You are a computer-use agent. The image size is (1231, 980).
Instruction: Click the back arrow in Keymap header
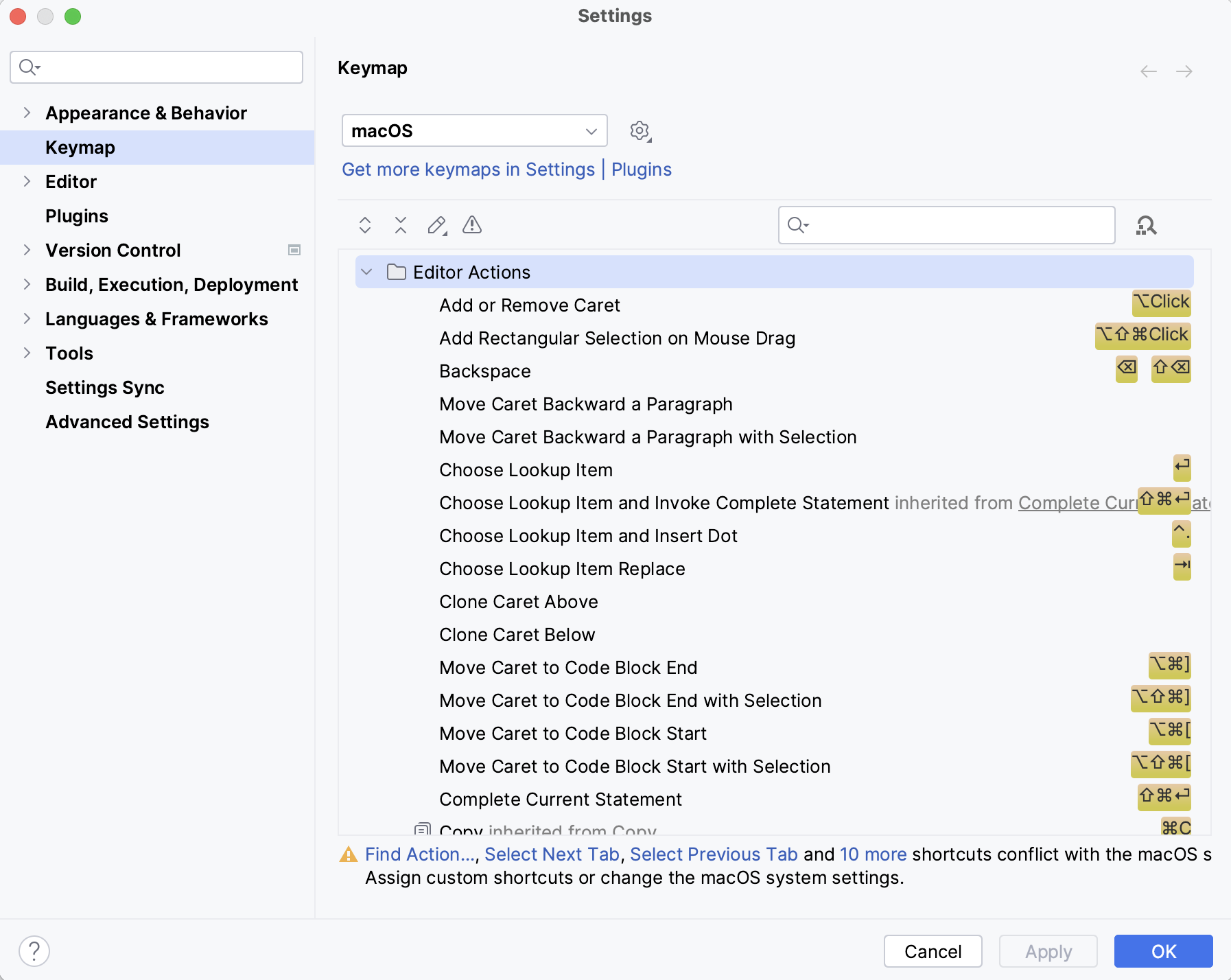1148,71
